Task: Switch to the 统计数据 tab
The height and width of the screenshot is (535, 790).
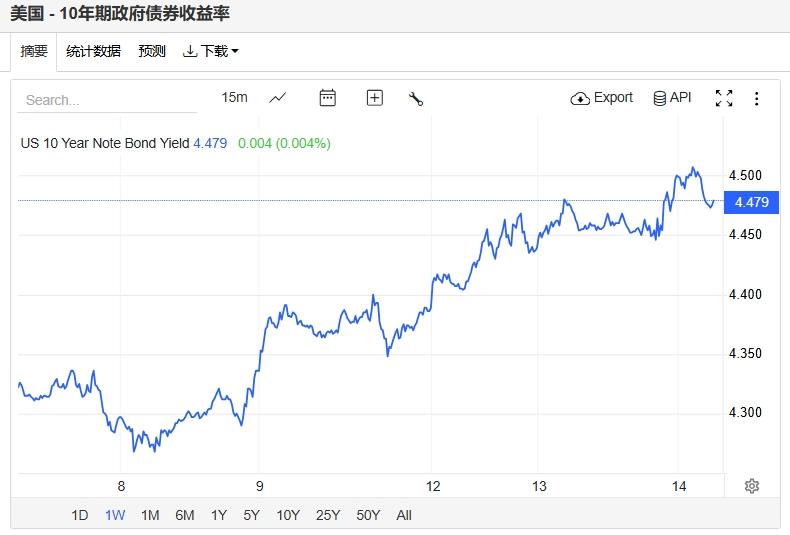Action: 93,51
